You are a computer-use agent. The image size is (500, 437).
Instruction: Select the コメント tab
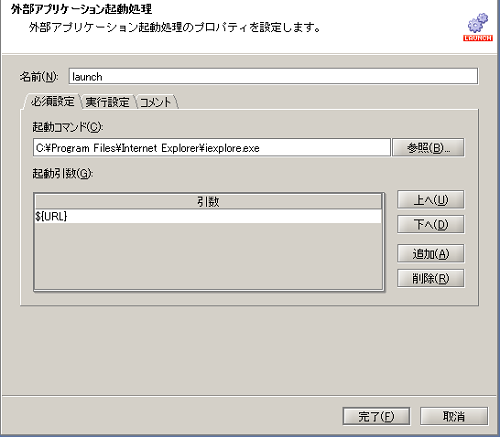pos(155,102)
